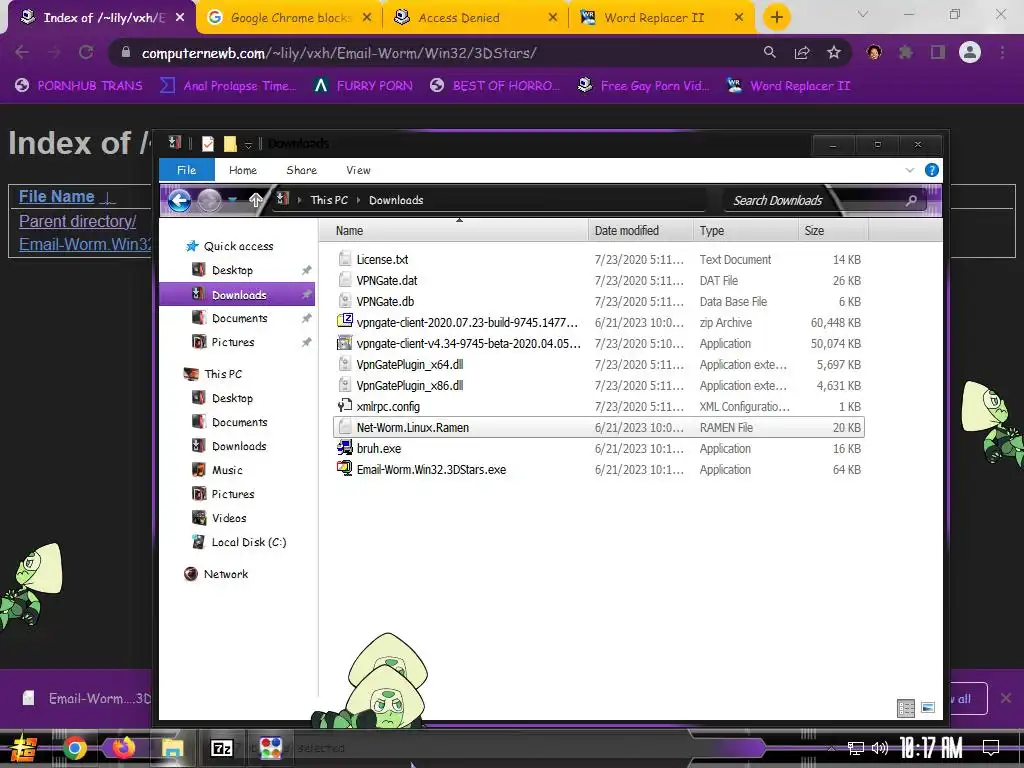Click the Start button on taskbar

[24, 748]
